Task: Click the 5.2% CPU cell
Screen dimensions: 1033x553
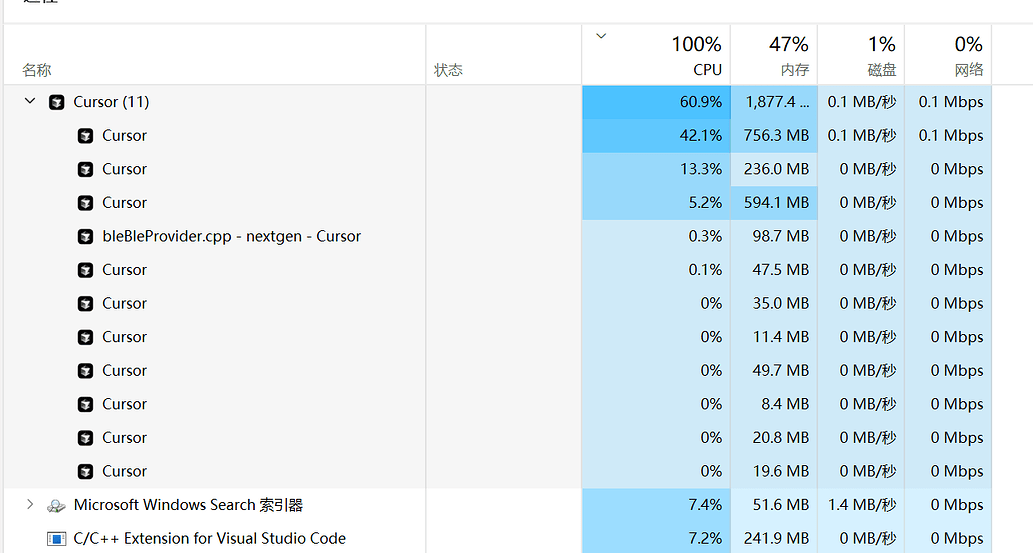Action: pyautogui.click(x=656, y=203)
